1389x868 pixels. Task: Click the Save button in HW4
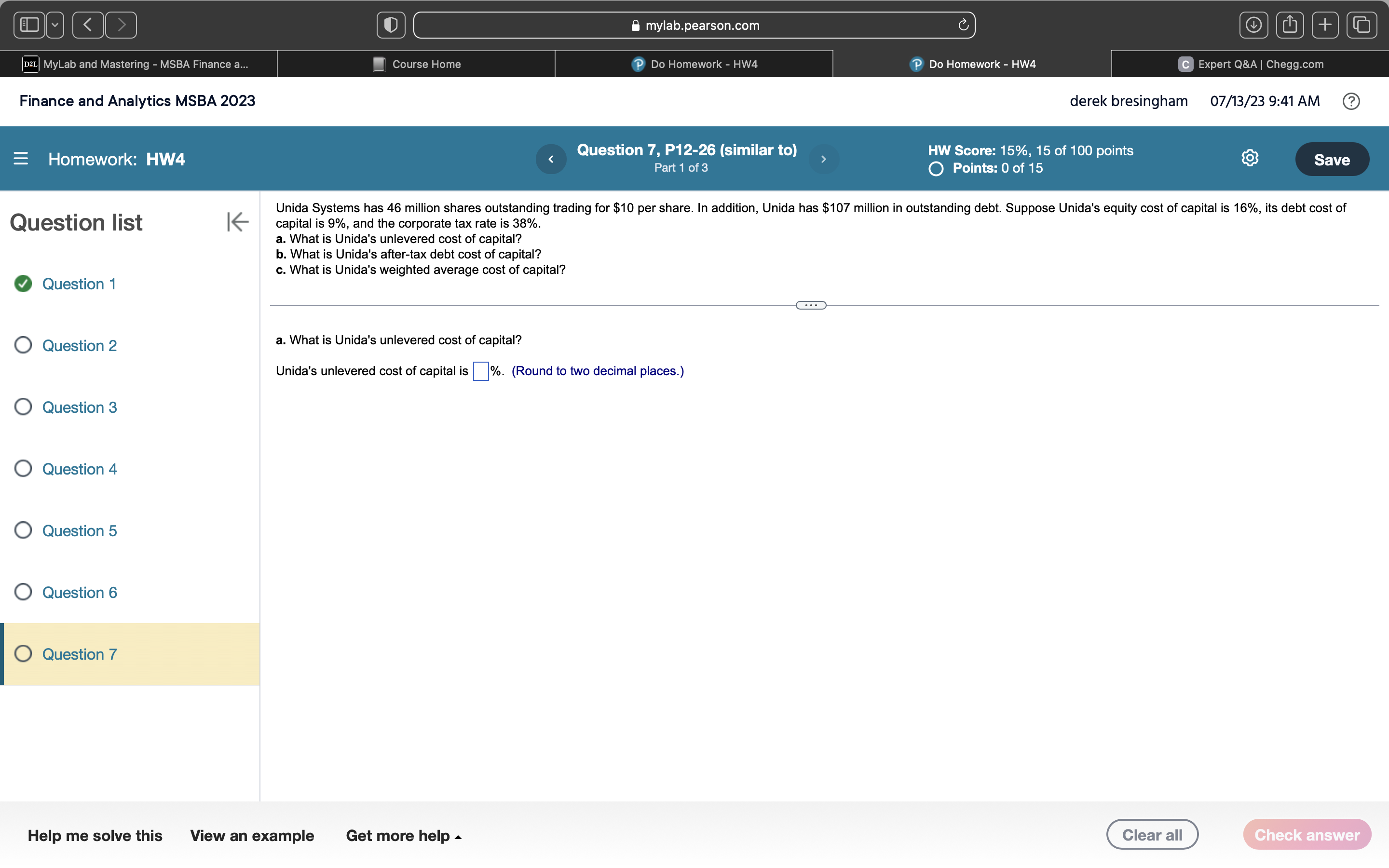pos(1332,159)
